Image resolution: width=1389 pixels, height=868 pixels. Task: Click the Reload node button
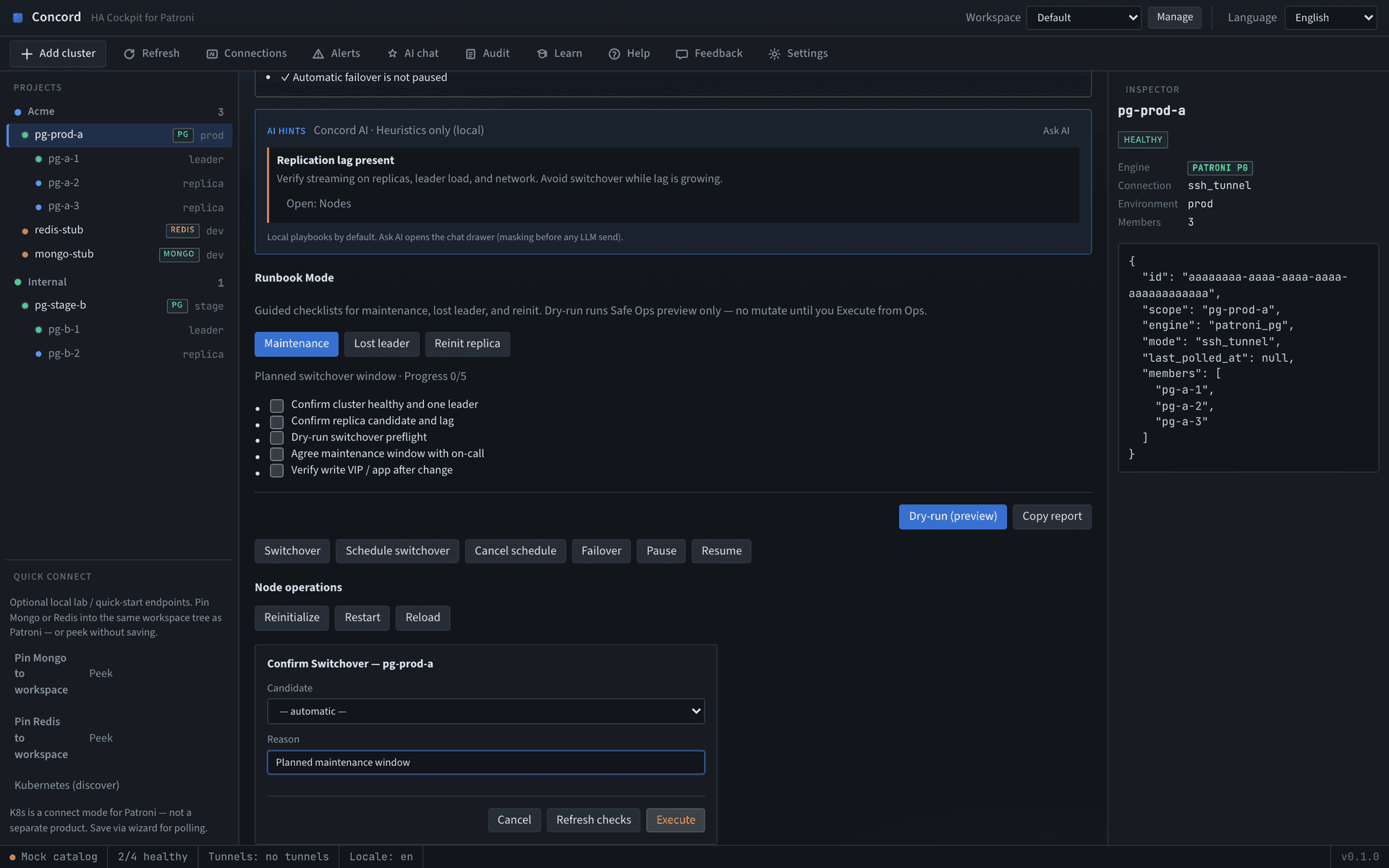(422, 618)
